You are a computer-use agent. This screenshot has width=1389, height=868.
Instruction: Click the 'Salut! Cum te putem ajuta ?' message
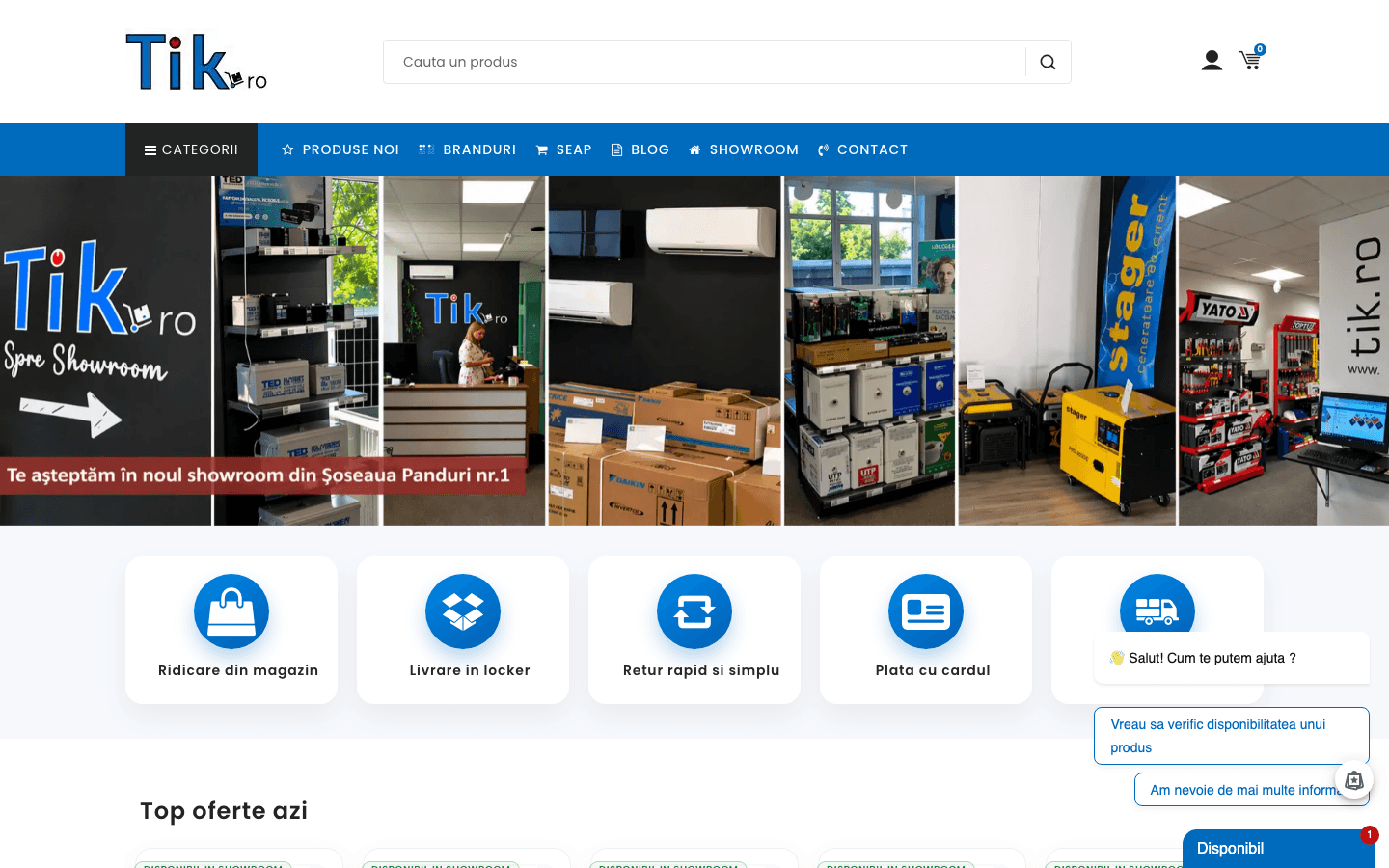(1232, 658)
